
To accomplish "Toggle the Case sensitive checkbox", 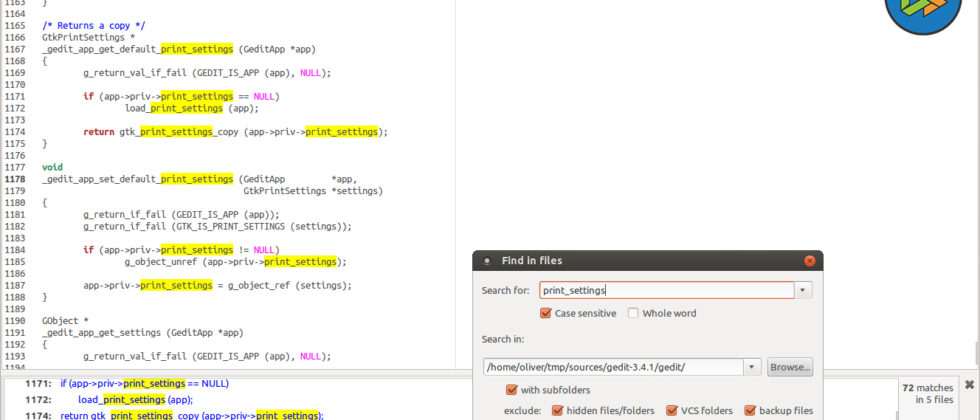I will [x=546, y=313].
